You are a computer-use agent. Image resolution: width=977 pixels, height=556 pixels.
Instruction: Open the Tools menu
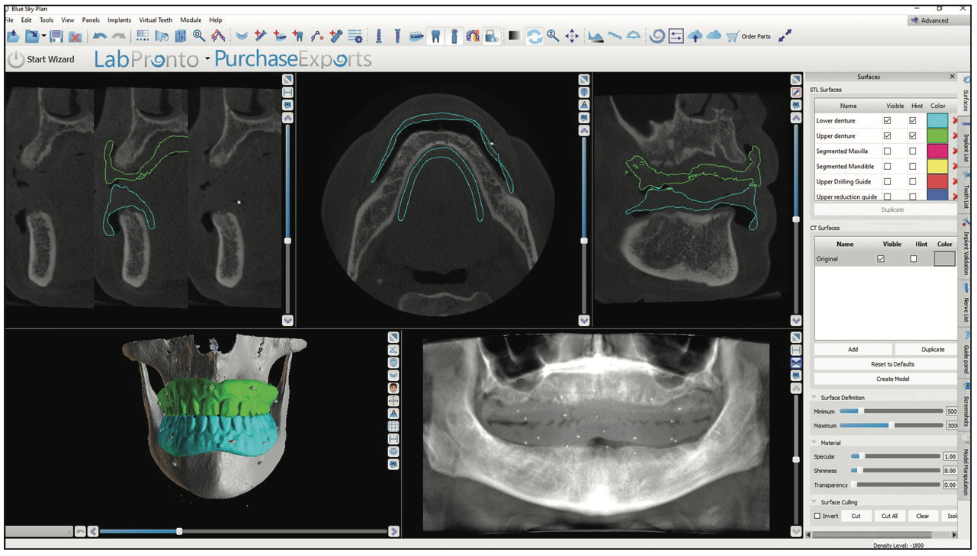click(x=47, y=20)
